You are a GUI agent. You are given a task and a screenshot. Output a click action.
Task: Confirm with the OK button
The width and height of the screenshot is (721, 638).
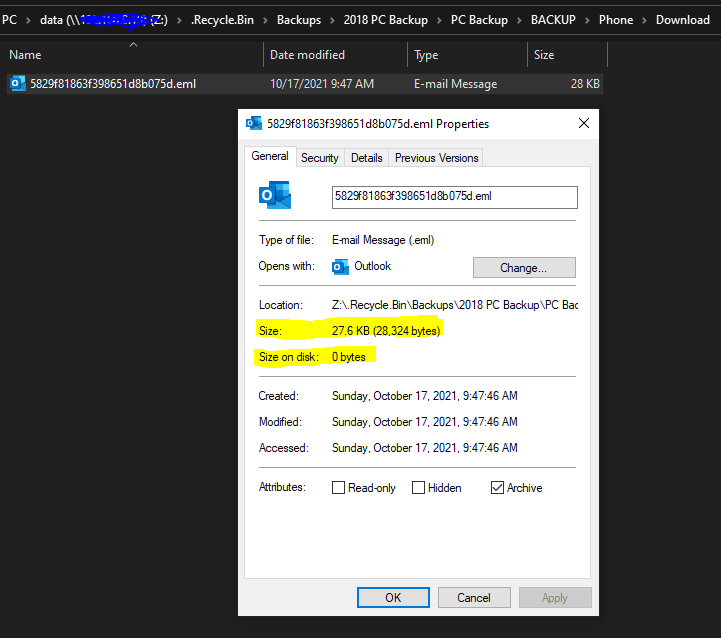click(x=393, y=598)
